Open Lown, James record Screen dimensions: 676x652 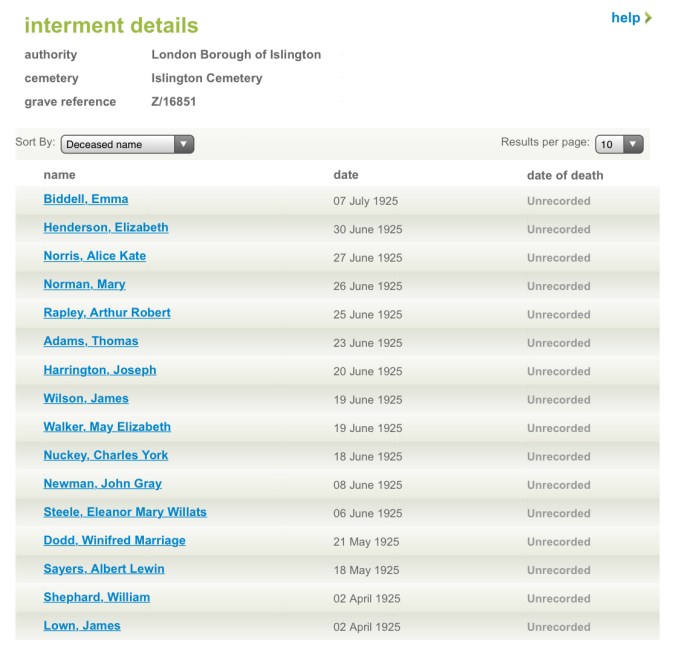[x=82, y=626]
